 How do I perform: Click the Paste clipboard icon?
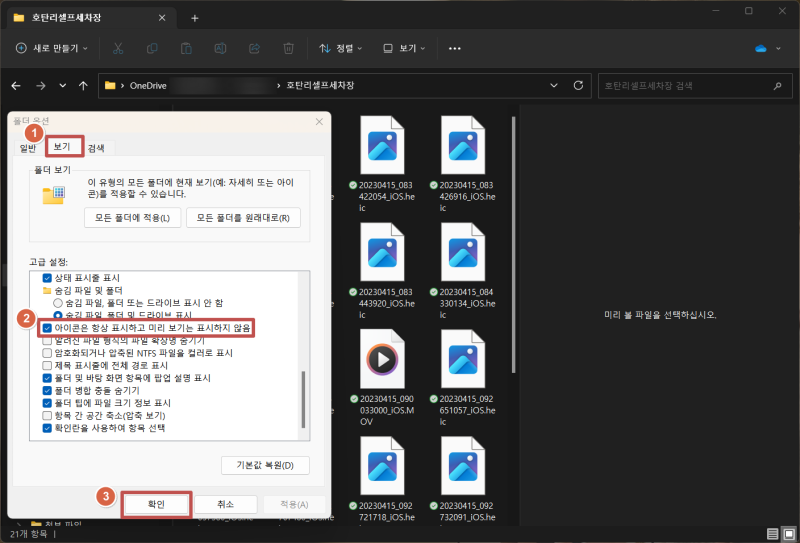point(186,48)
